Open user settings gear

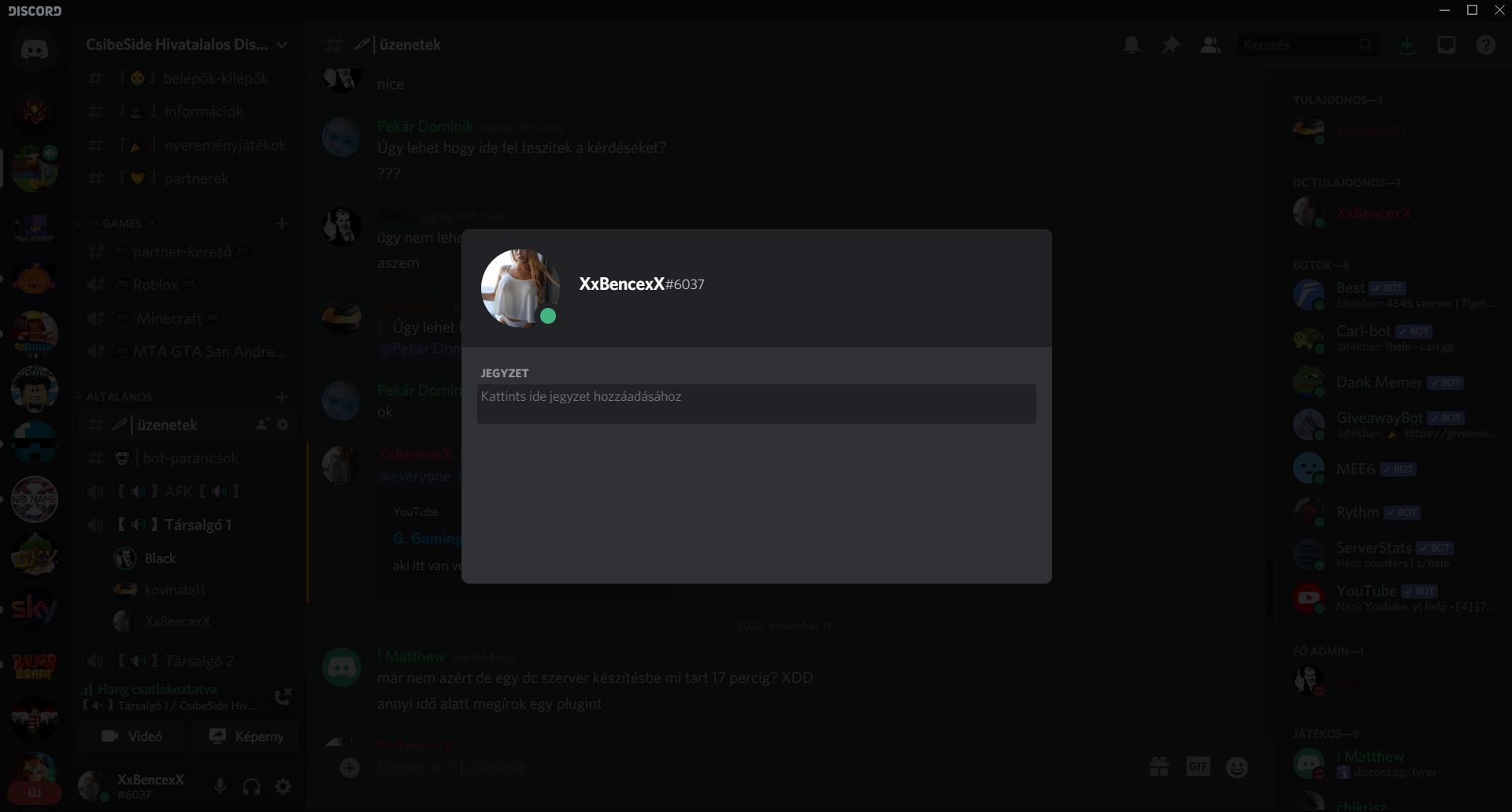click(x=283, y=786)
